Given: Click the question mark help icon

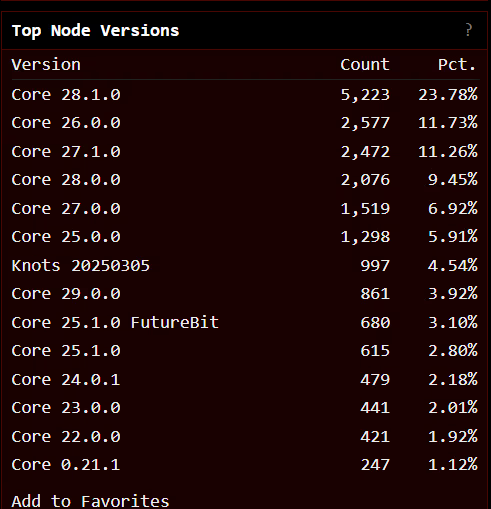Looking at the screenshot, I should click(468, 30).
